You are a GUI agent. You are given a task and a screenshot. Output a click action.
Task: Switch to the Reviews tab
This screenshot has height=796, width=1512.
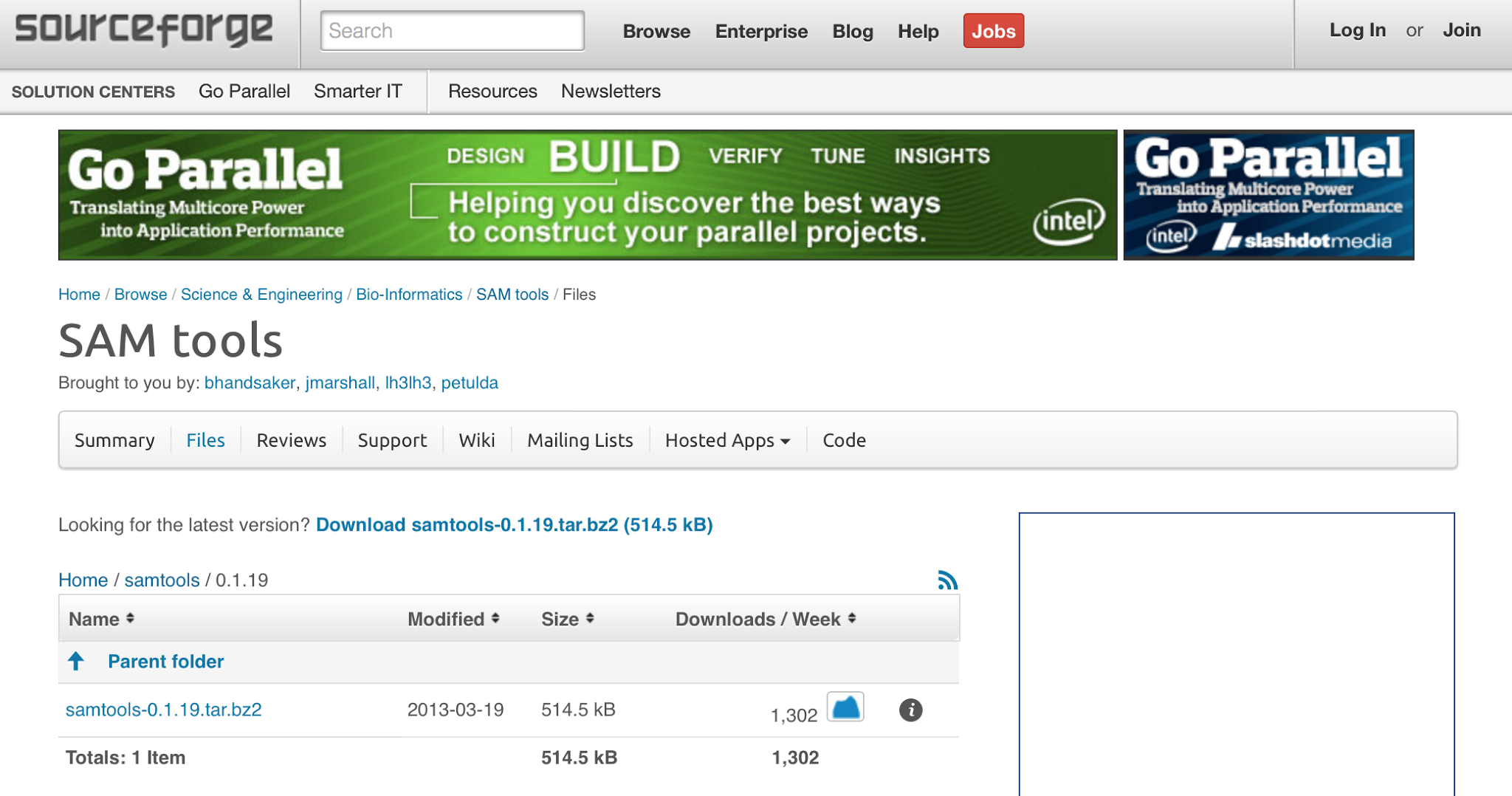point(291,440)
